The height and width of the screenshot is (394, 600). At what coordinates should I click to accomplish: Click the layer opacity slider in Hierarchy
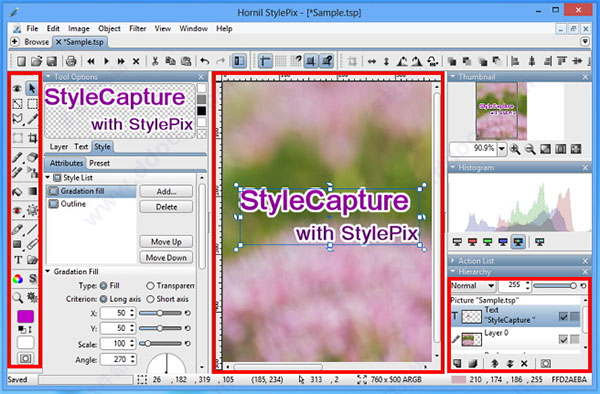click(x=555, y=286)
